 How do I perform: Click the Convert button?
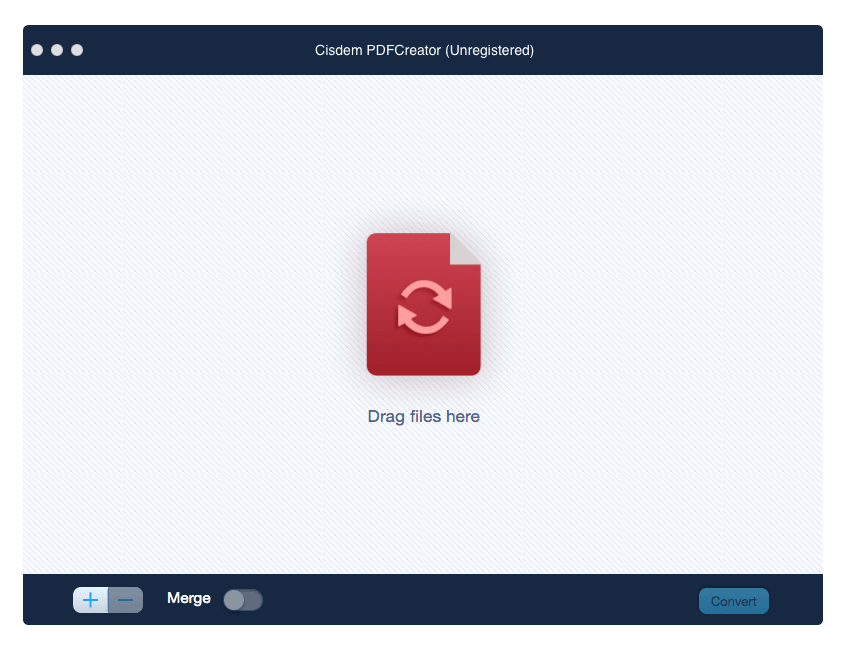733,601
